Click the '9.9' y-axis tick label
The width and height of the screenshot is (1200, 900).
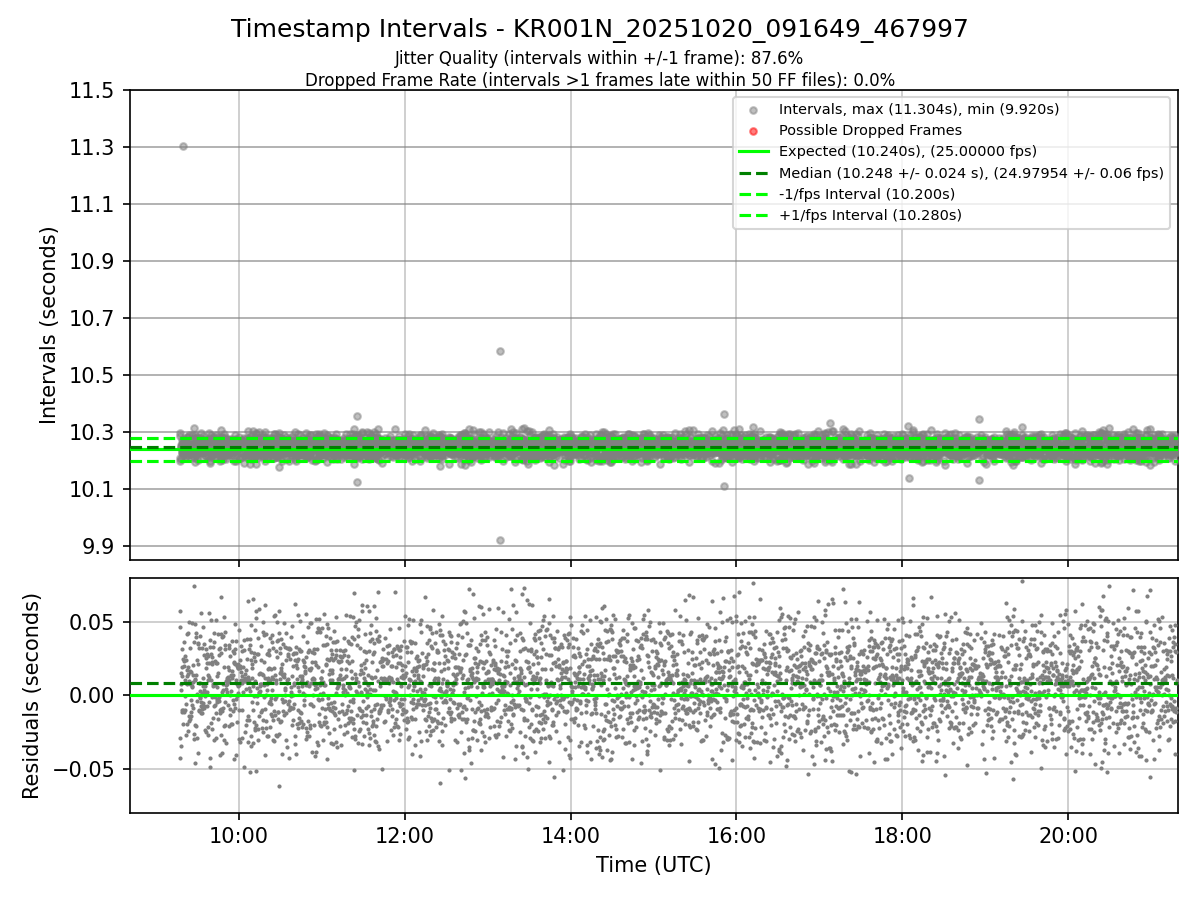tap(101, 547)
